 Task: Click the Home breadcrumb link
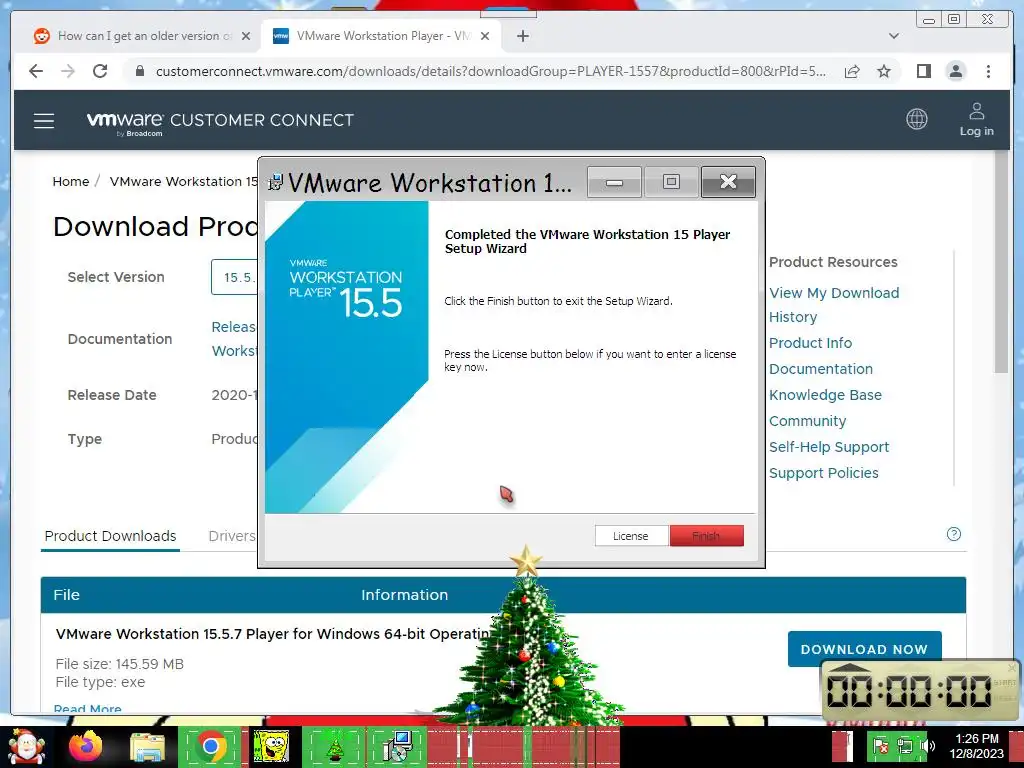click(x=71, y=182)
